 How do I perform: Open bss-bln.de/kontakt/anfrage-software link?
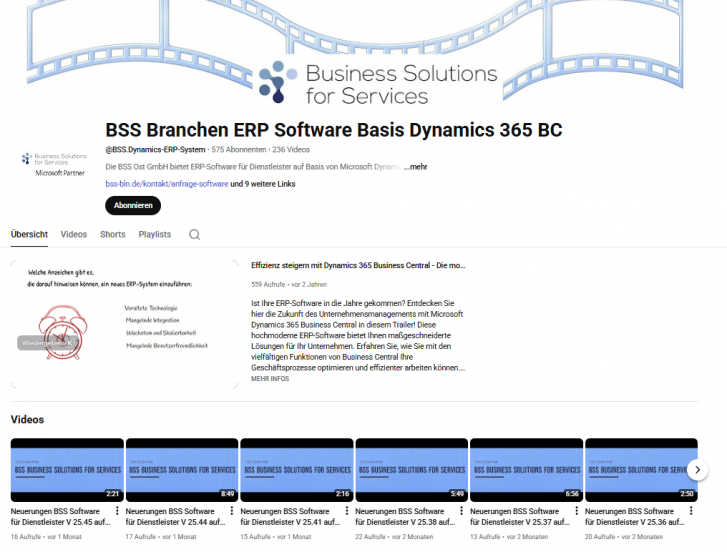[166, 184]
